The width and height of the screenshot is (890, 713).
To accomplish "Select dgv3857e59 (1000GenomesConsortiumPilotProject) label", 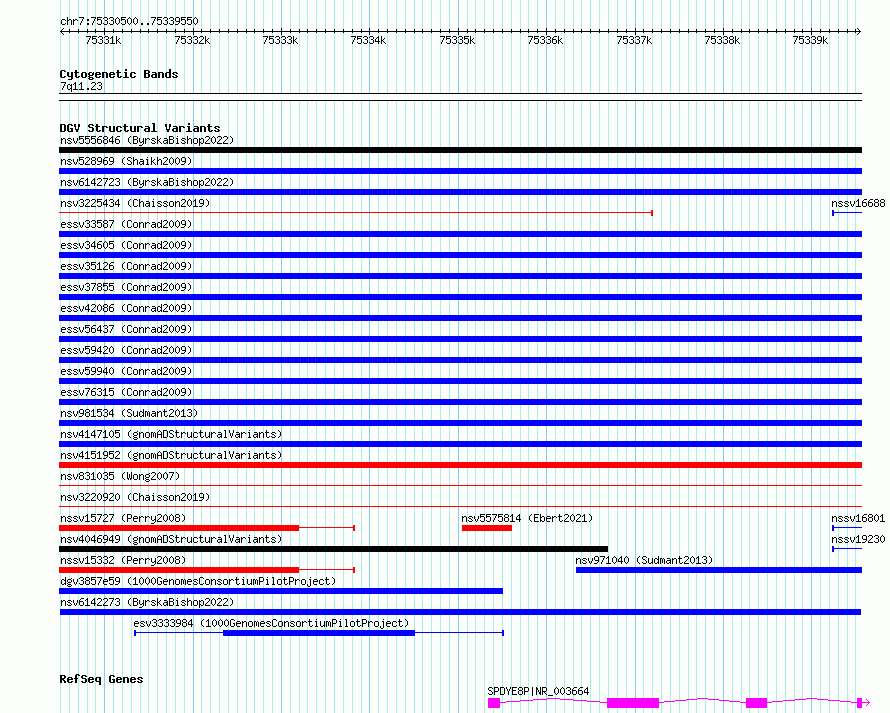I will (x=198, y=581).
